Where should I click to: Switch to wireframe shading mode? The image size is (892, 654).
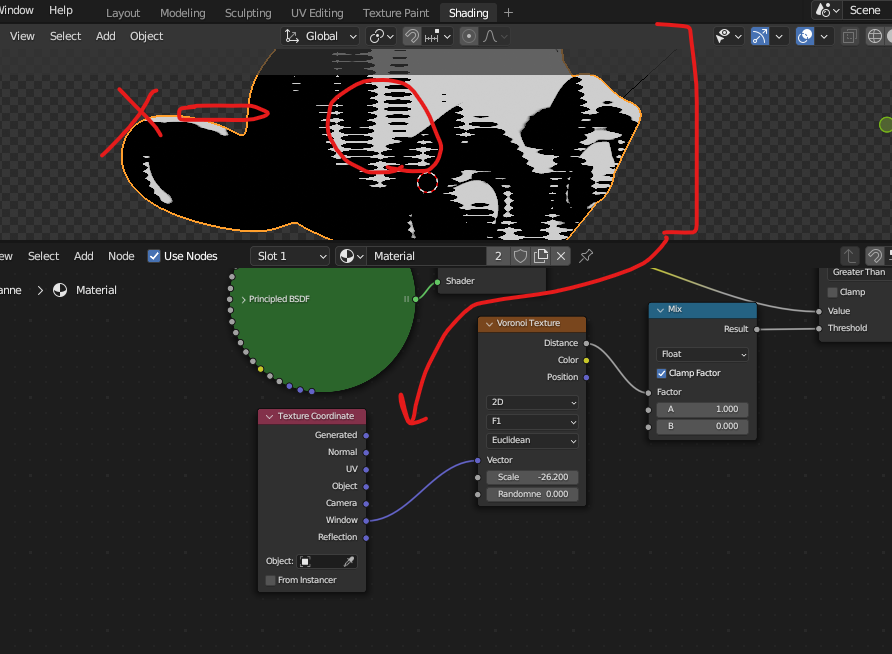[x=874, y=36]
